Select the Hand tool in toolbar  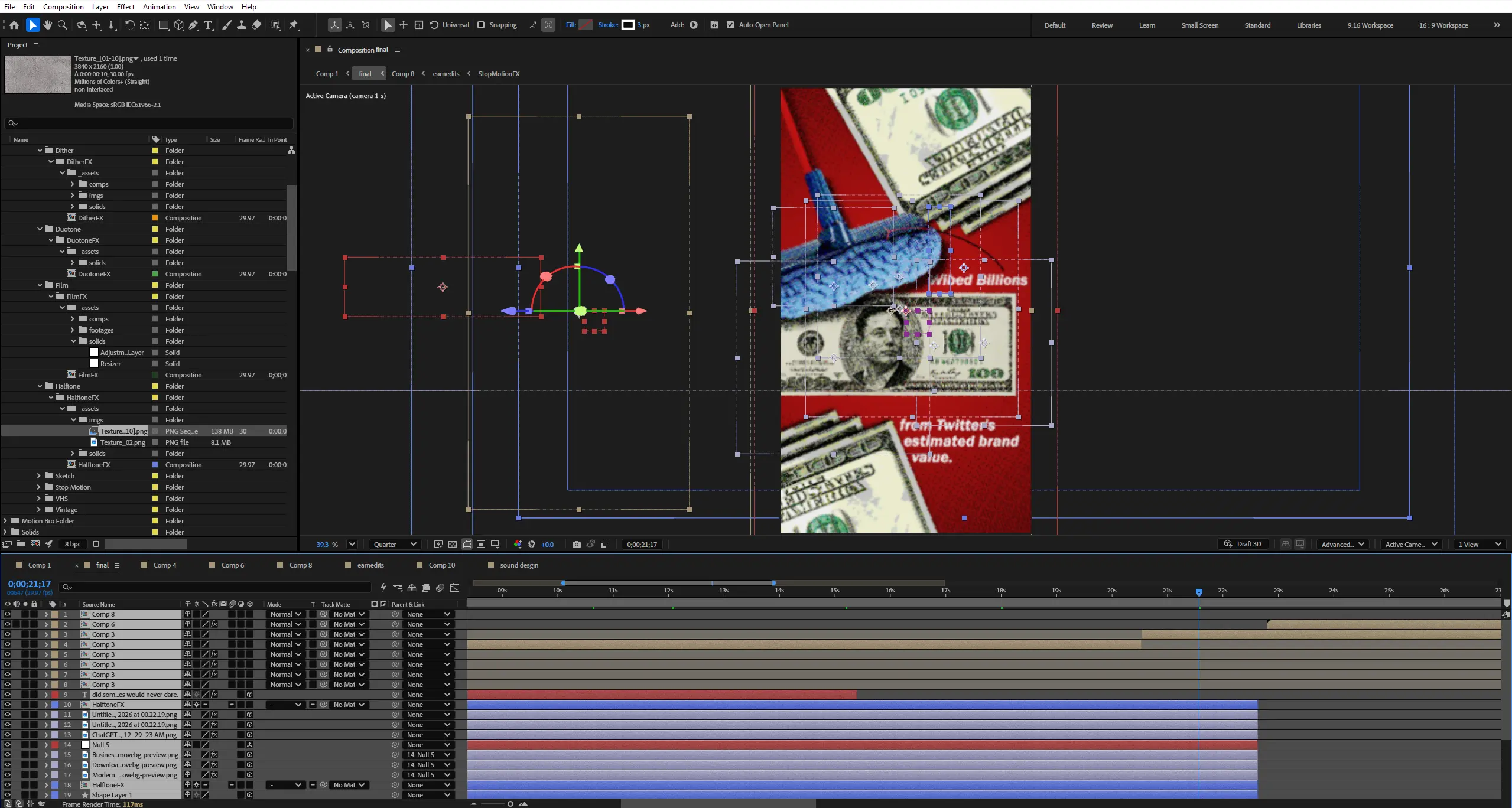click(x=48, y=25)
